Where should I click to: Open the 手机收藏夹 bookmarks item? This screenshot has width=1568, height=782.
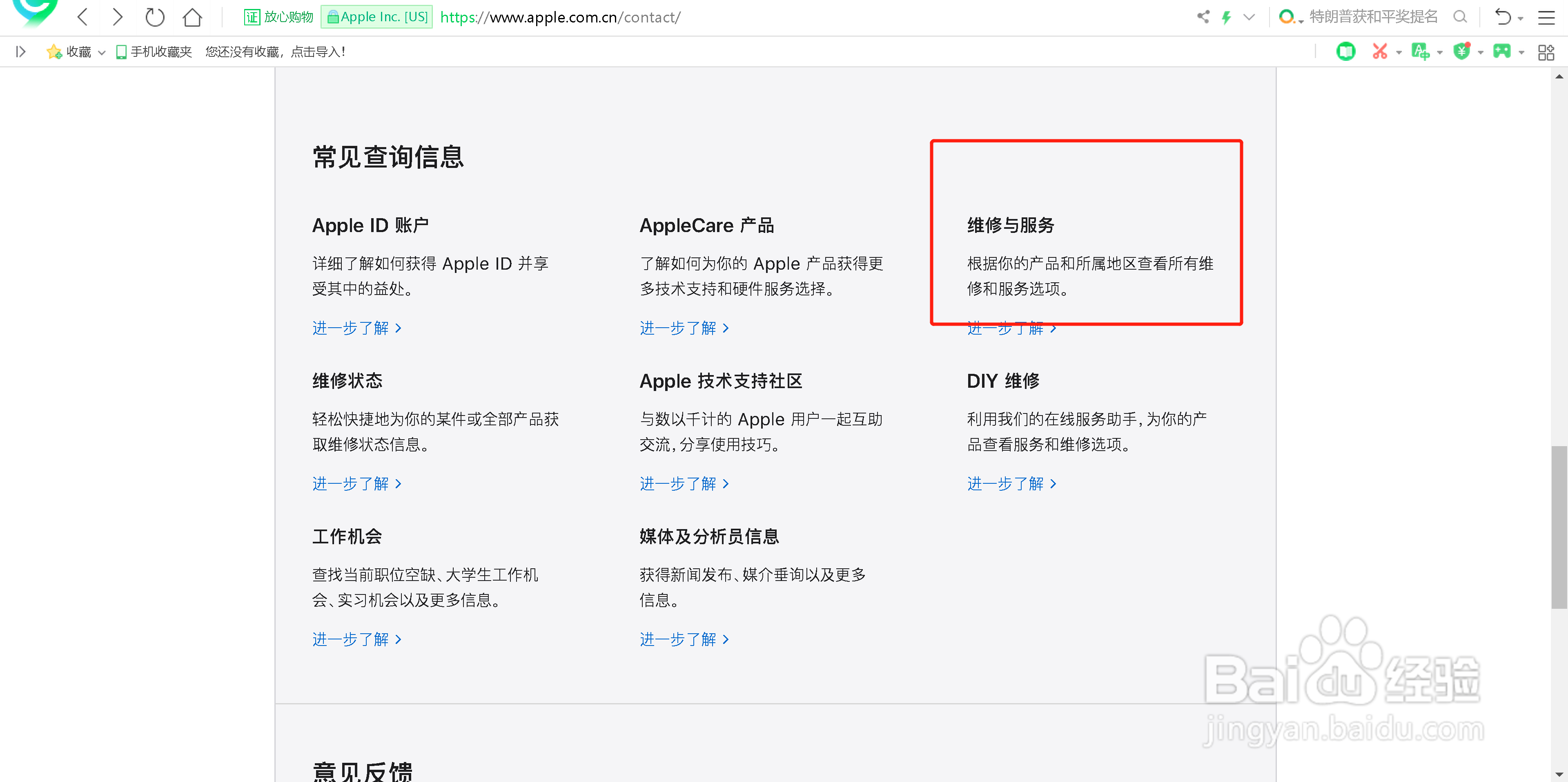[154, 52]
